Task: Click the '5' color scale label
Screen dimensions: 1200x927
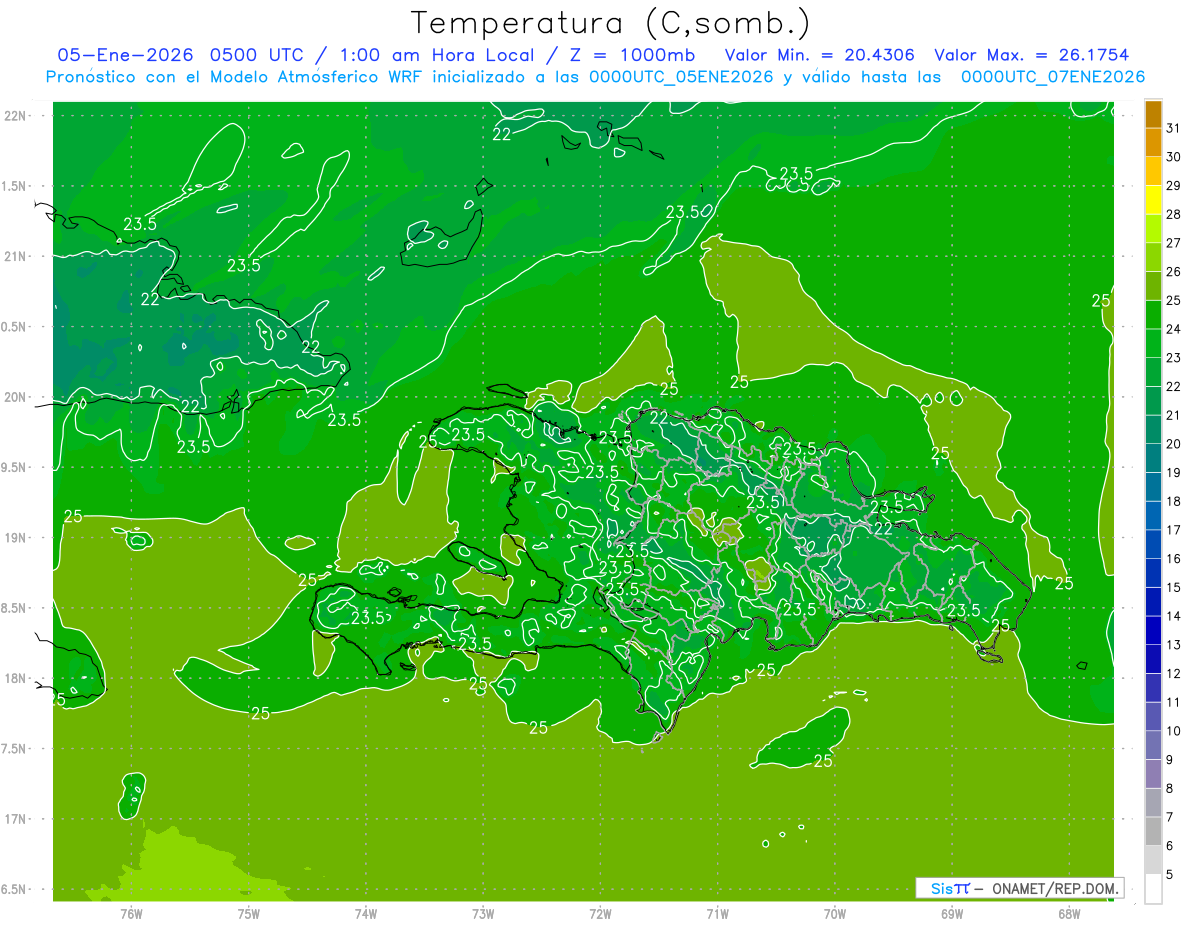Action: click(x=1170, y=874)
